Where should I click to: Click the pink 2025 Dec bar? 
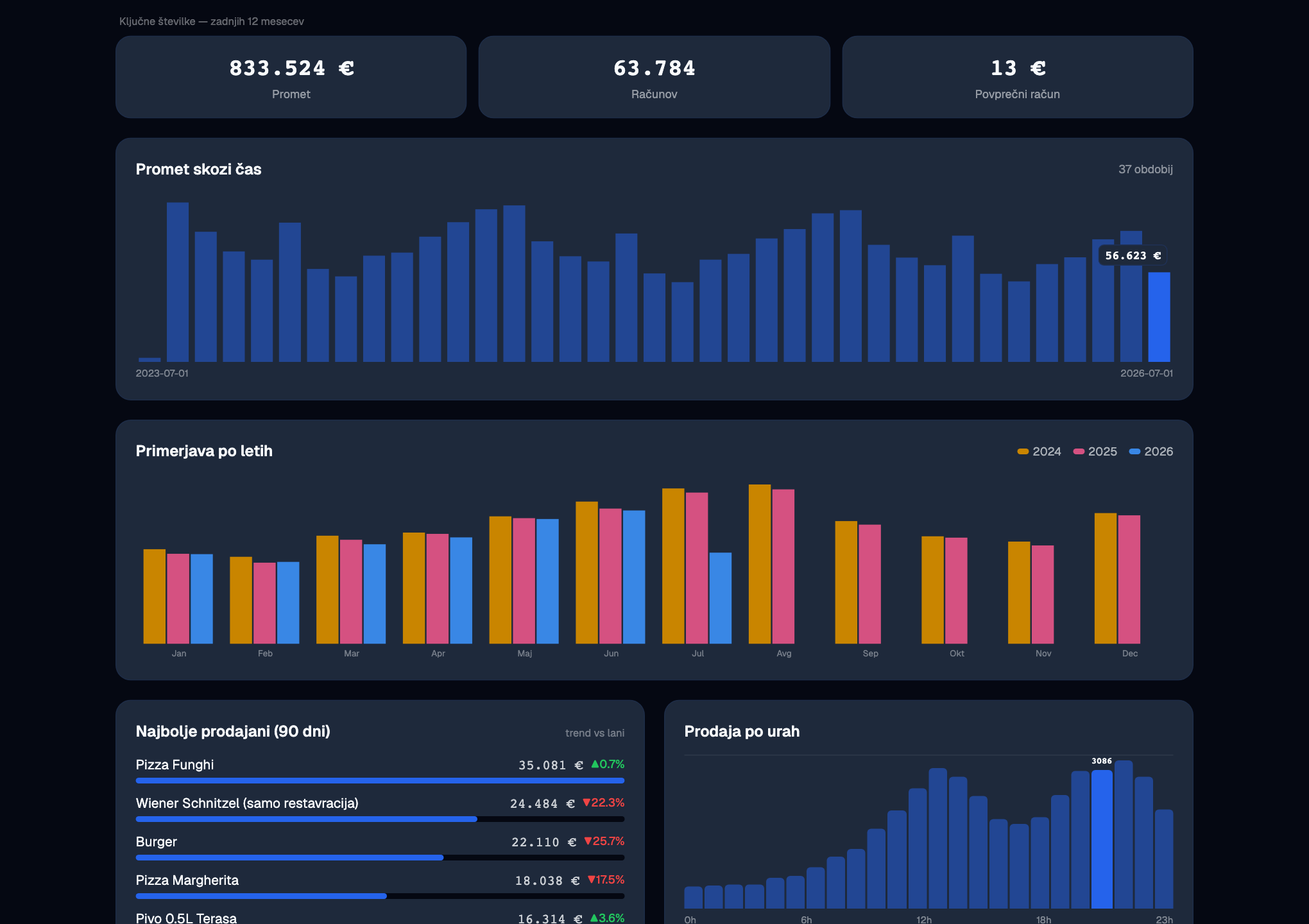coord(1129,579)
